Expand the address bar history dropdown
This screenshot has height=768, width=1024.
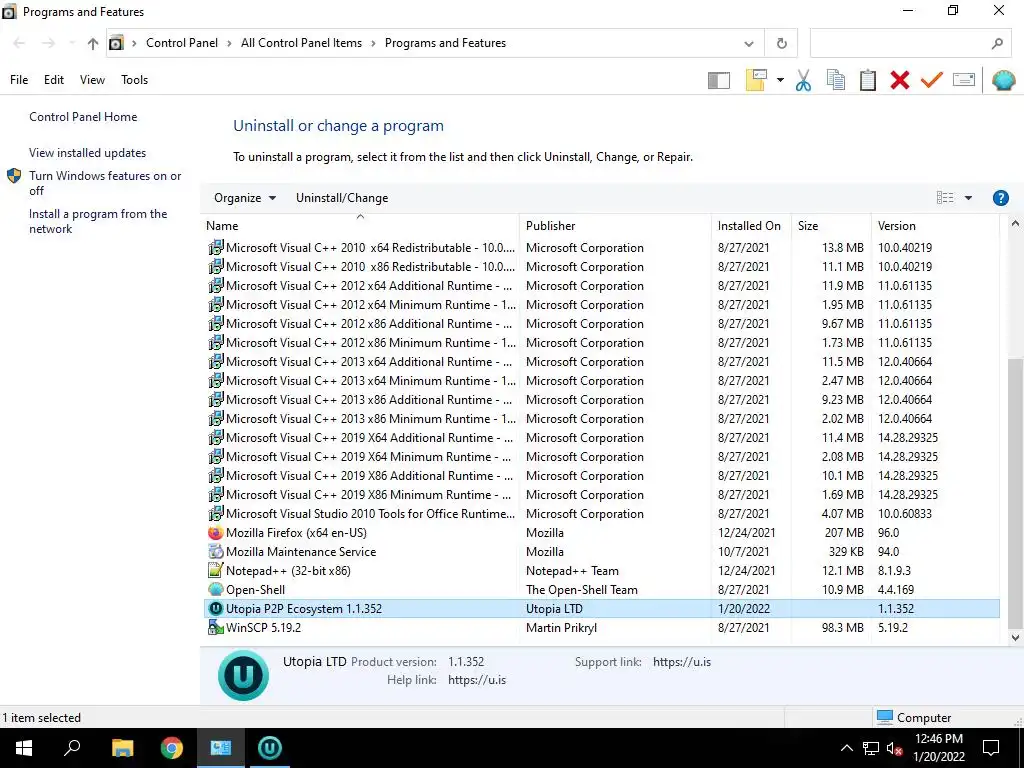pos(748,44)
